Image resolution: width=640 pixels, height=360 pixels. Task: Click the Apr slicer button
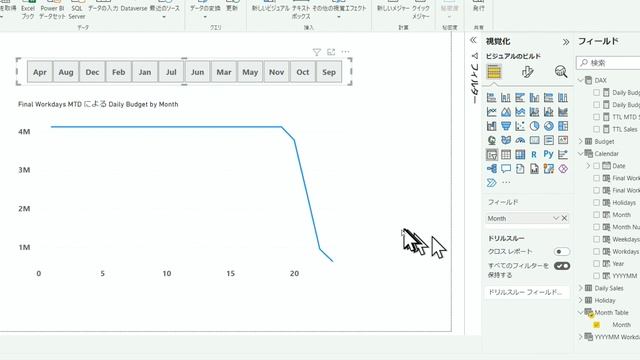click(40, 72)
